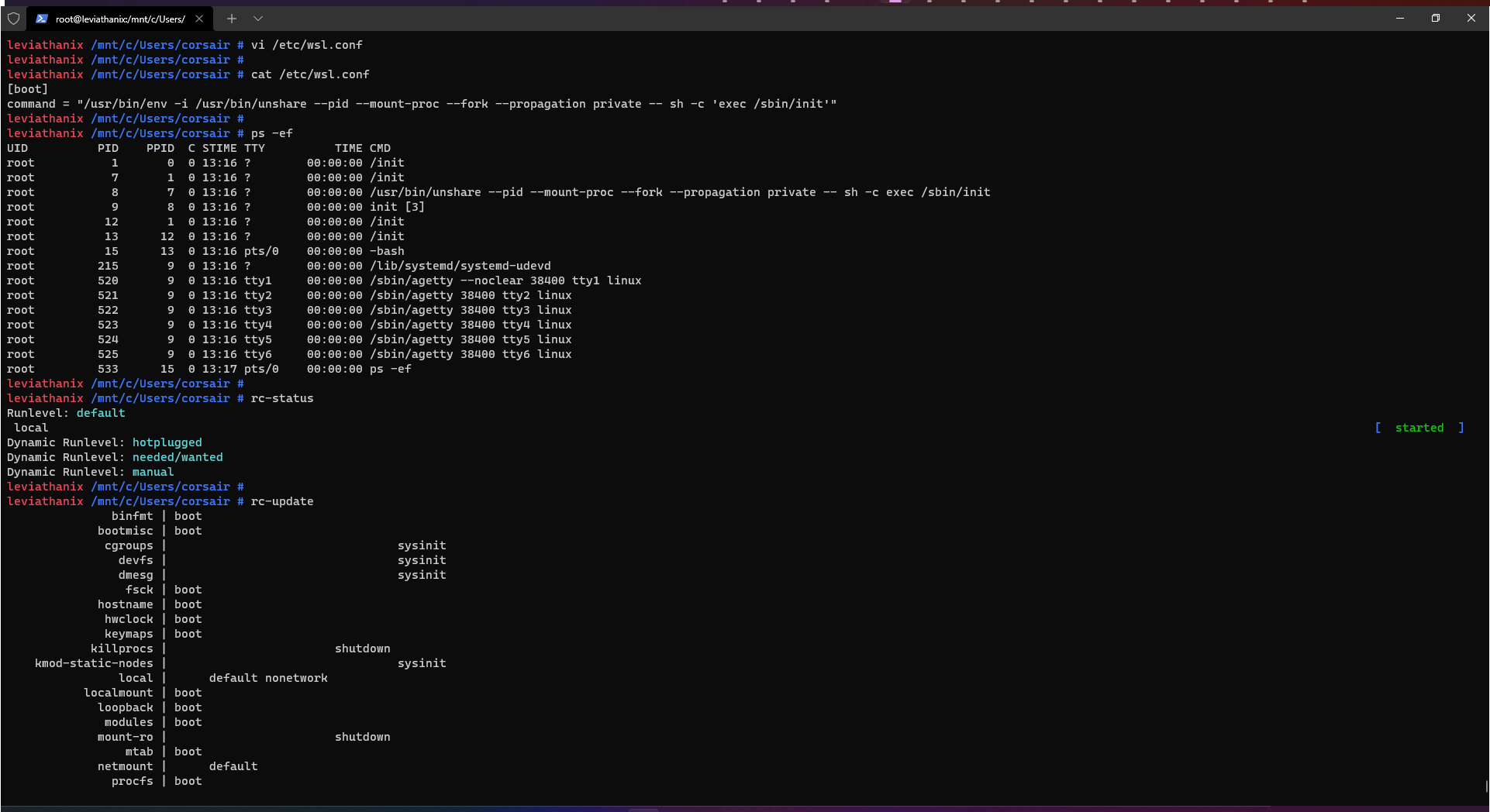1490x812 pixels.
Task: Open the new tab dropdown chevron
Action: click(258, 18)
